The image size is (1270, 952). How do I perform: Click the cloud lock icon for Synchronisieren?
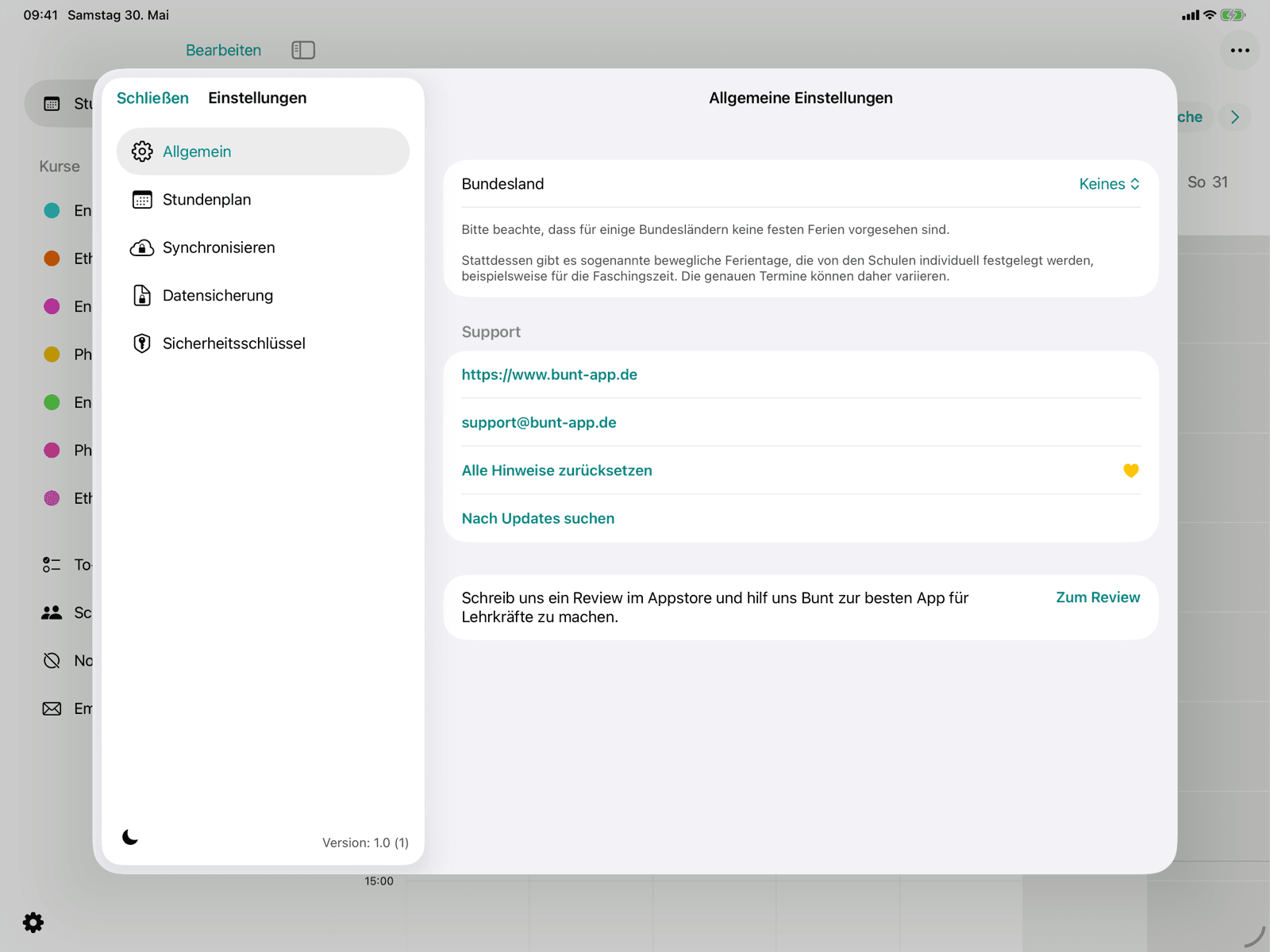(142, 248)
